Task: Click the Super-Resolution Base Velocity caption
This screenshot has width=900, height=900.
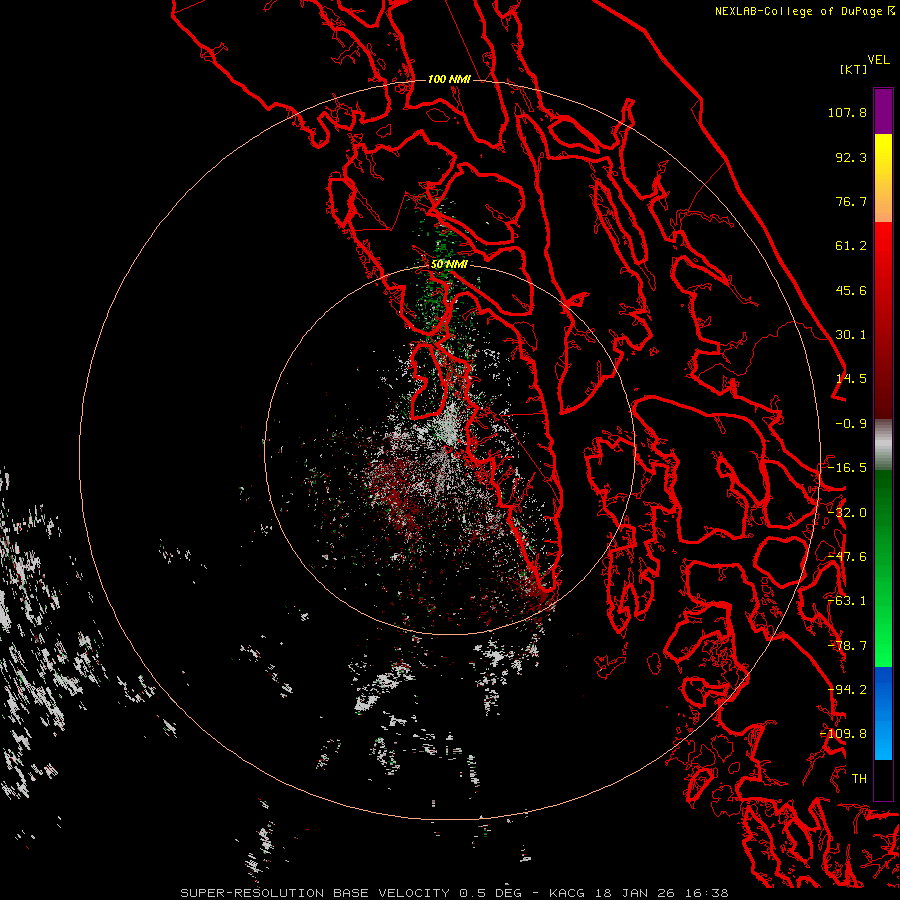Action: (454, 893)
